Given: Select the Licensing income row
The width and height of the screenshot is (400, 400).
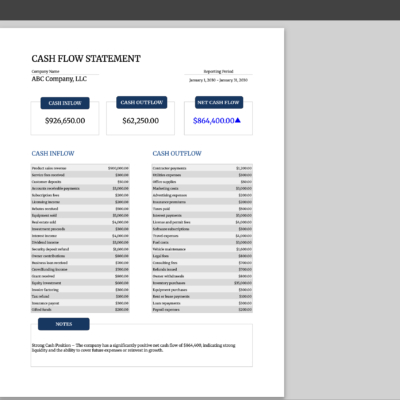Looking at the screenshot, I should coord(80,202).
